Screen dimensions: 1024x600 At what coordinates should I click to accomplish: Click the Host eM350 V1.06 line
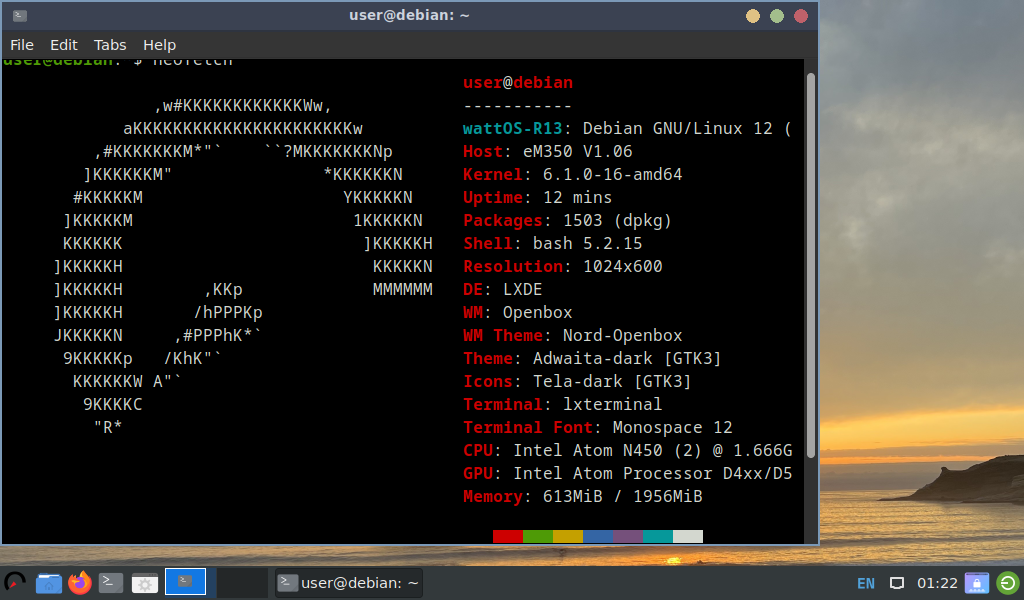point(548,151)
